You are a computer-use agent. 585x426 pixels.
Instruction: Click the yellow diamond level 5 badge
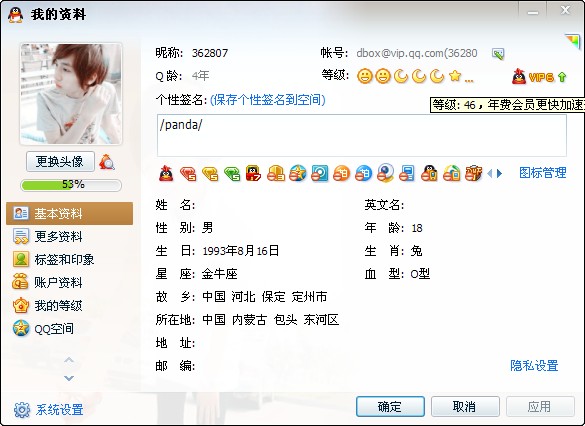[210, 173]
